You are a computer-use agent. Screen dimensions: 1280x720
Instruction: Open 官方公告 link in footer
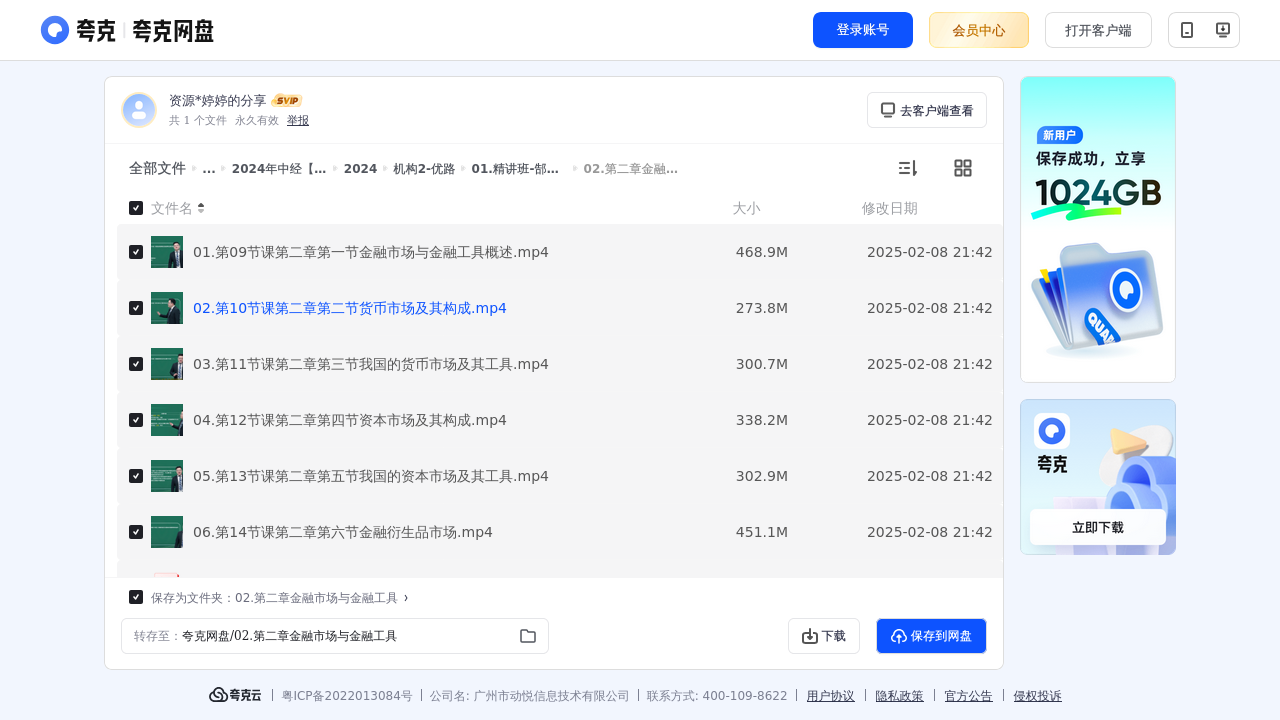click(969, 696)
